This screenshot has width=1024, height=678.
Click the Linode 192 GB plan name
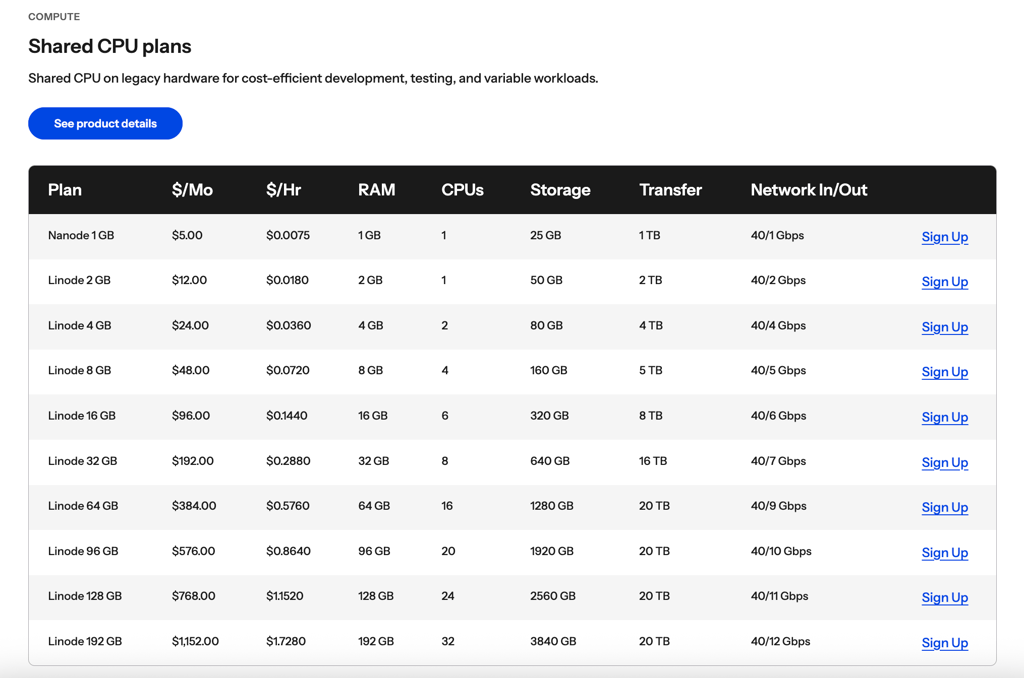point(85,641)
